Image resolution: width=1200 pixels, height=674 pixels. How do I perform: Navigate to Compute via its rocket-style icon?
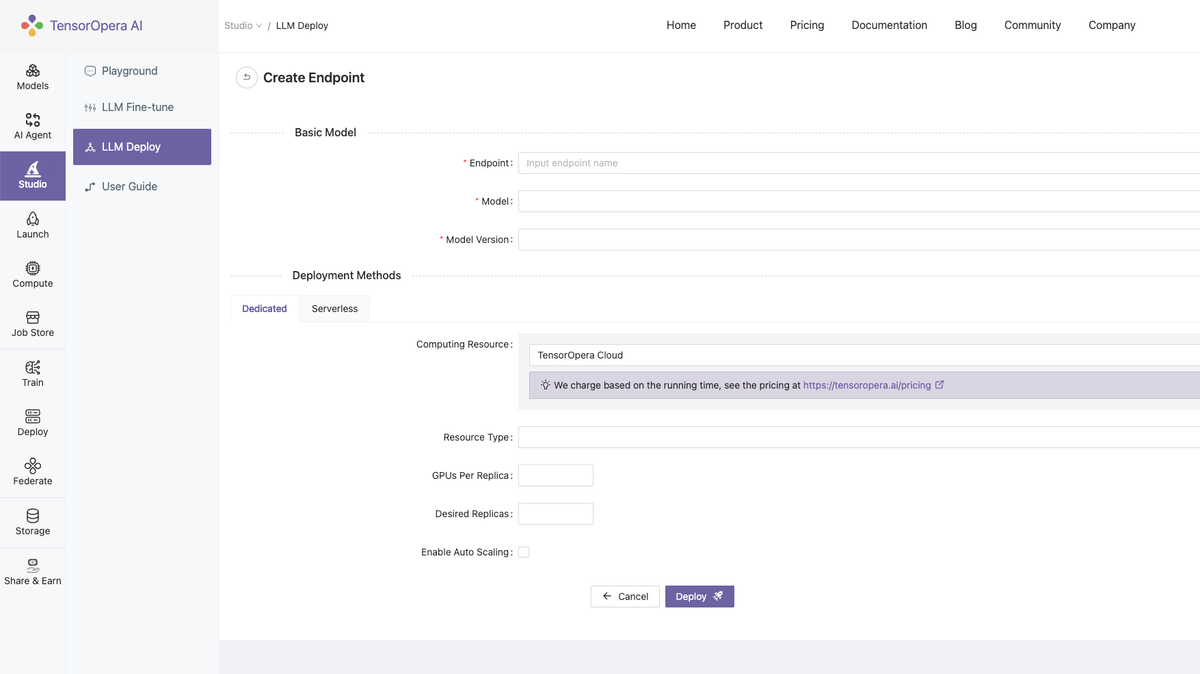[32, 274]
